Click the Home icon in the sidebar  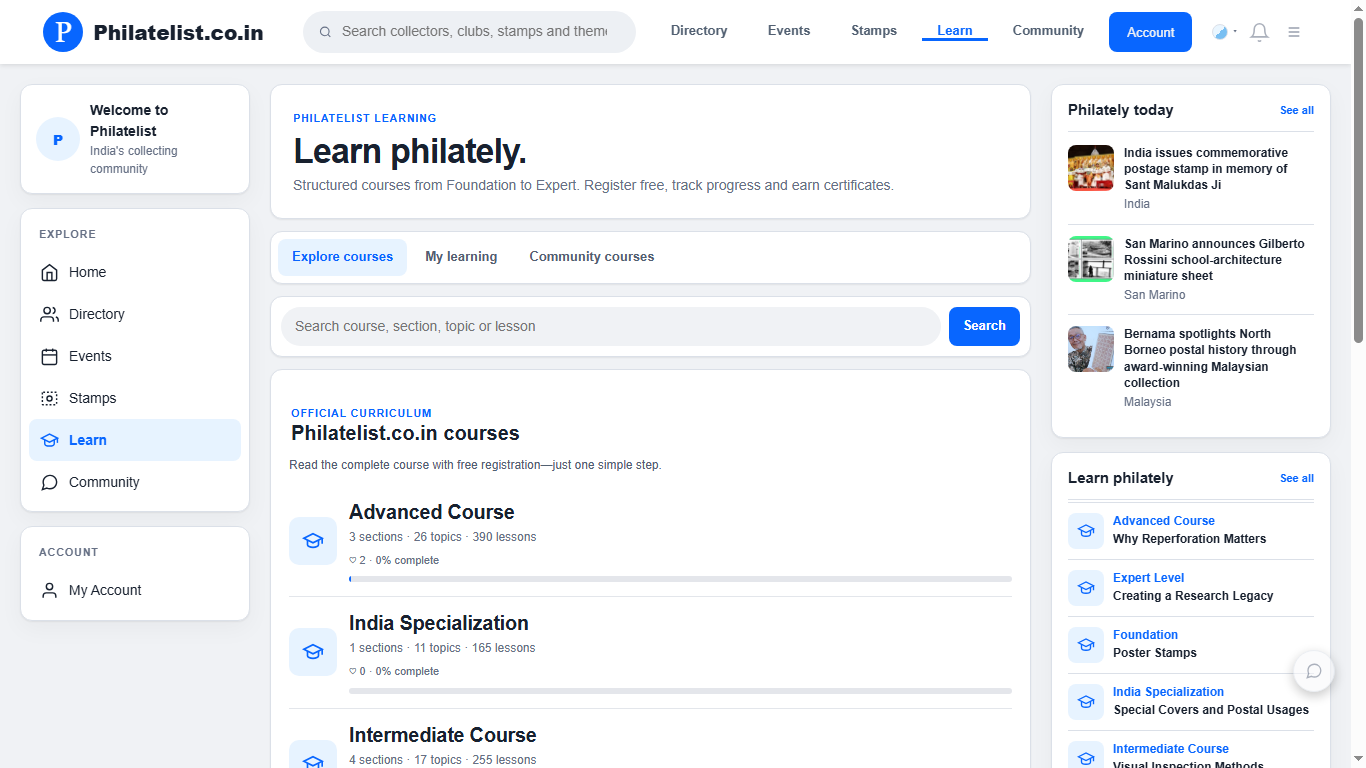(x=49, y=272)
